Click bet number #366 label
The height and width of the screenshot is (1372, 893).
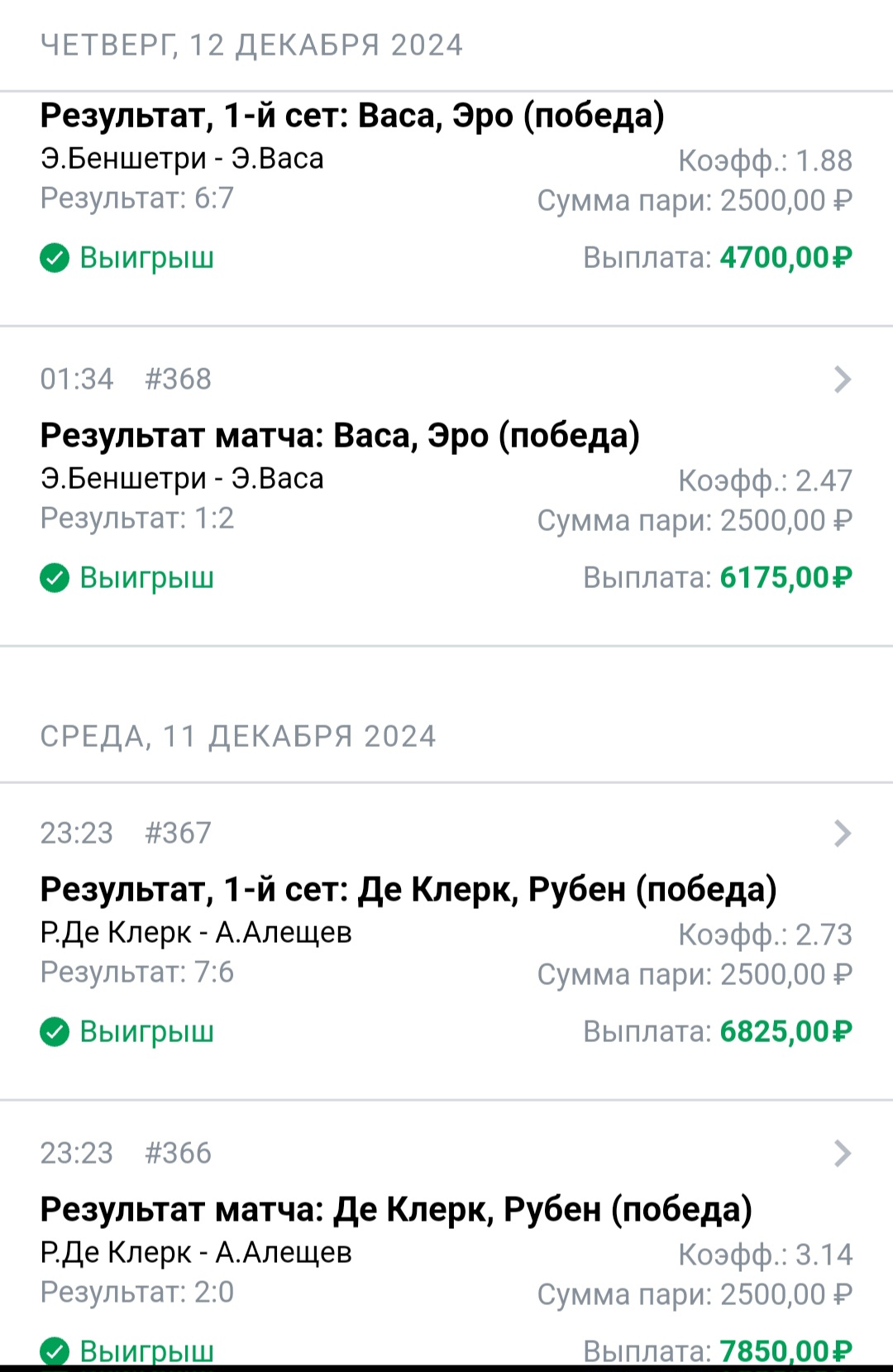click(x=178, y=1154)
